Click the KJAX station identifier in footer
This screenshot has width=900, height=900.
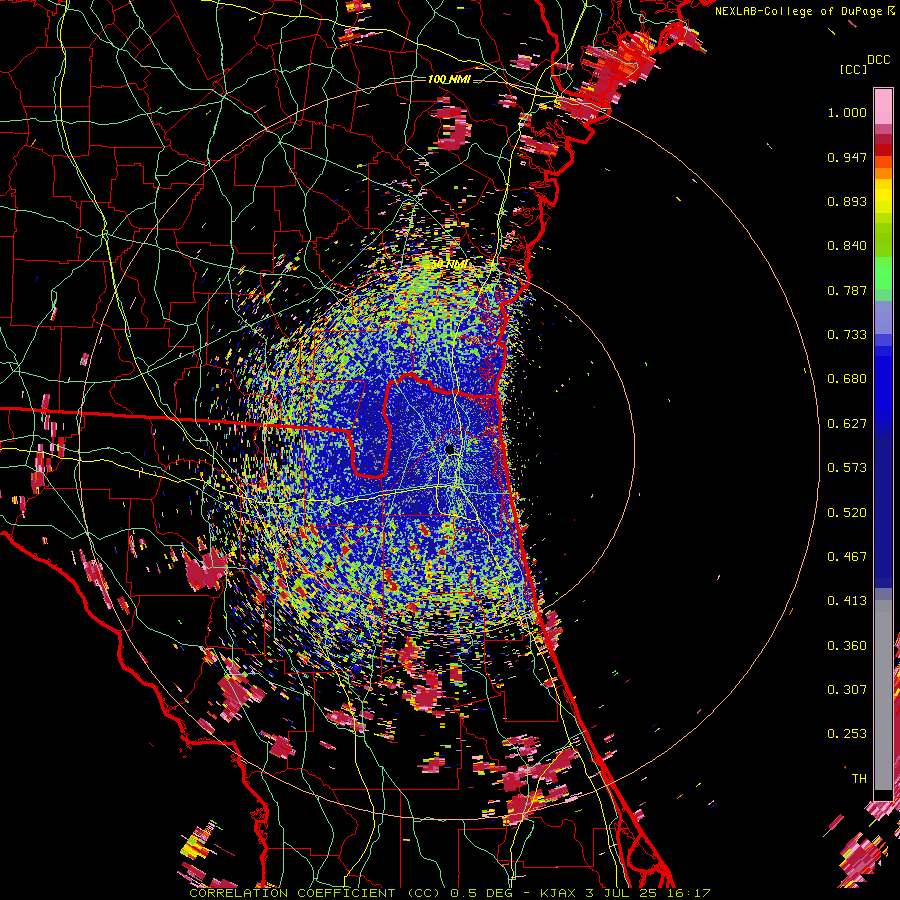(559, 893)
